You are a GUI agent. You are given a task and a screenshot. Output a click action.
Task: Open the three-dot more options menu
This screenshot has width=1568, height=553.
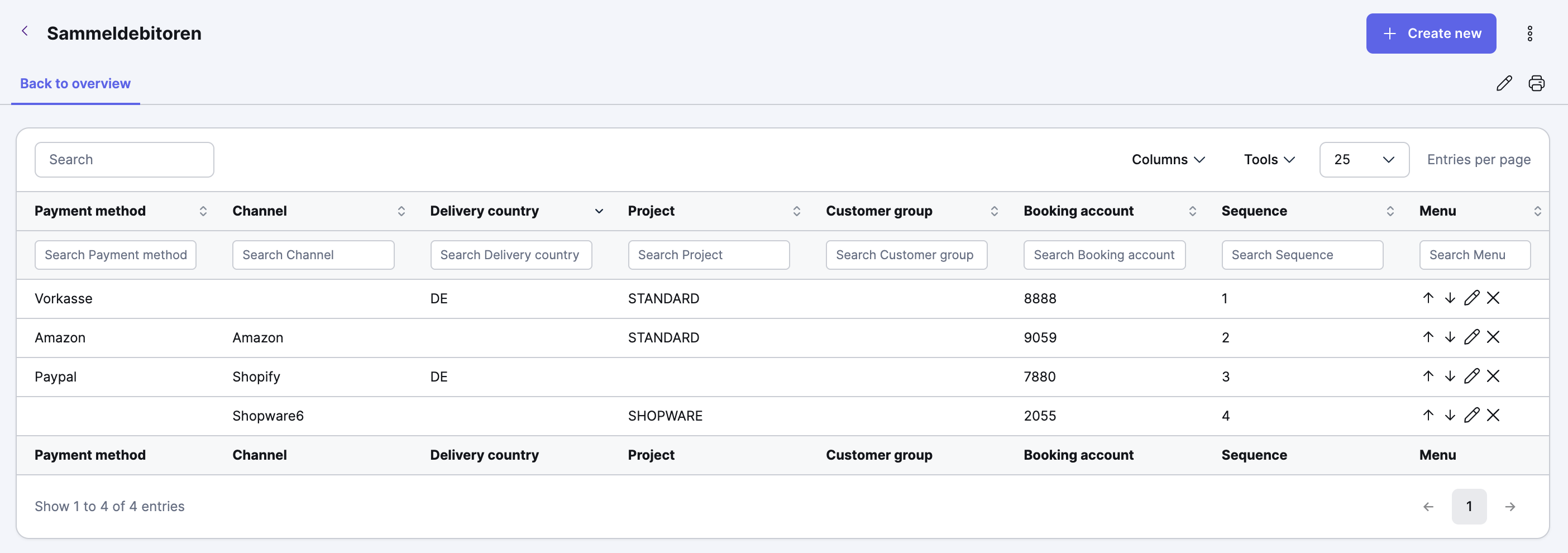[1529, 34]
